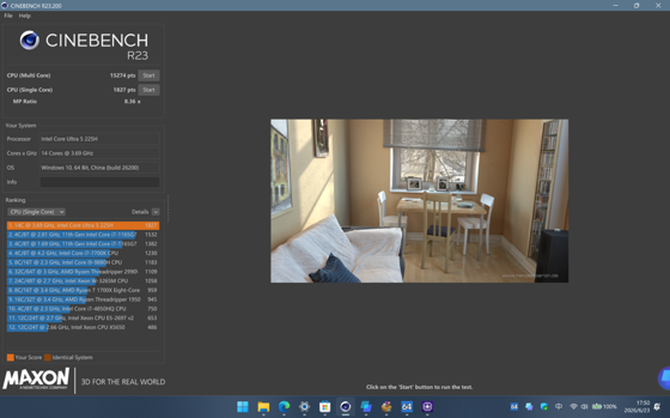Click the Cinebench taskbar icon

(346, 406)
